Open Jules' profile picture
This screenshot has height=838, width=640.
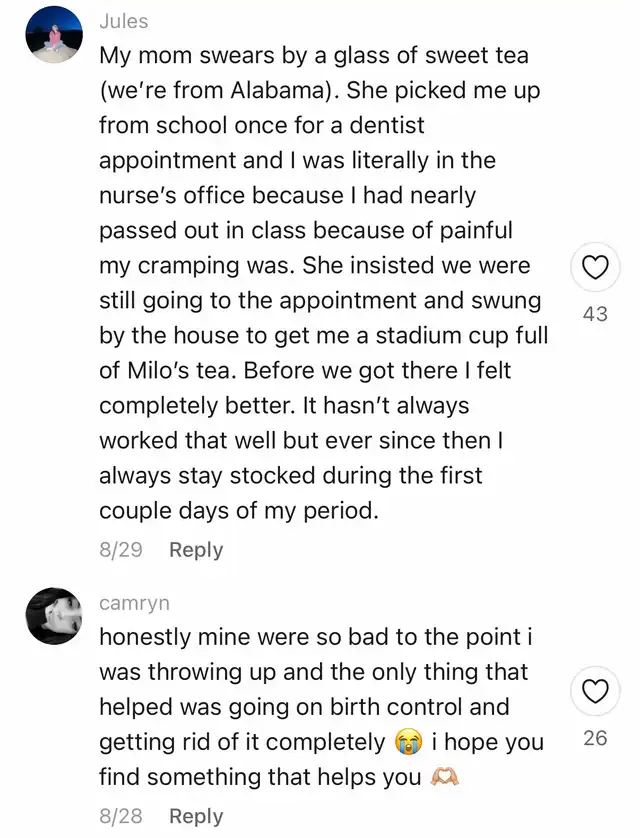(x=54, y=35)
